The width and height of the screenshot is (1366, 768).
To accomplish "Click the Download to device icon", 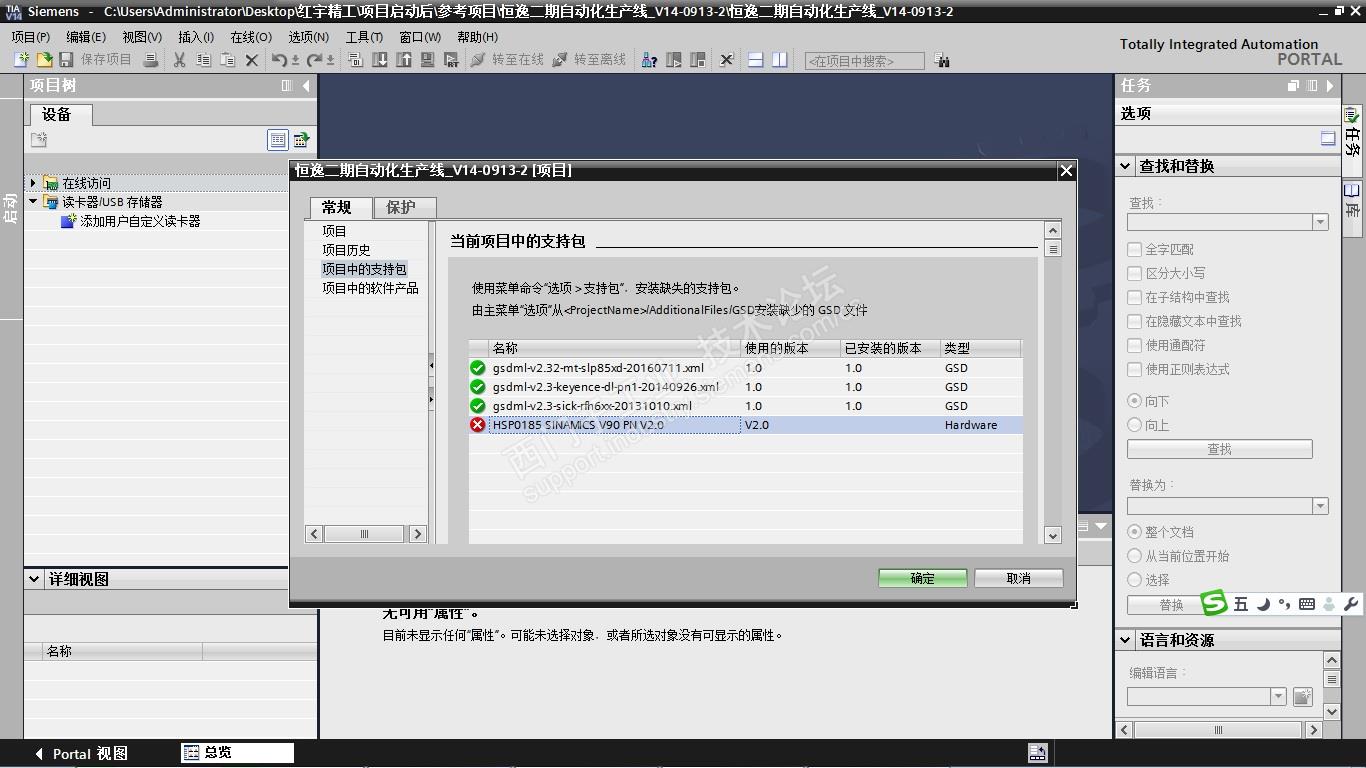I will (x=380, y=60).
